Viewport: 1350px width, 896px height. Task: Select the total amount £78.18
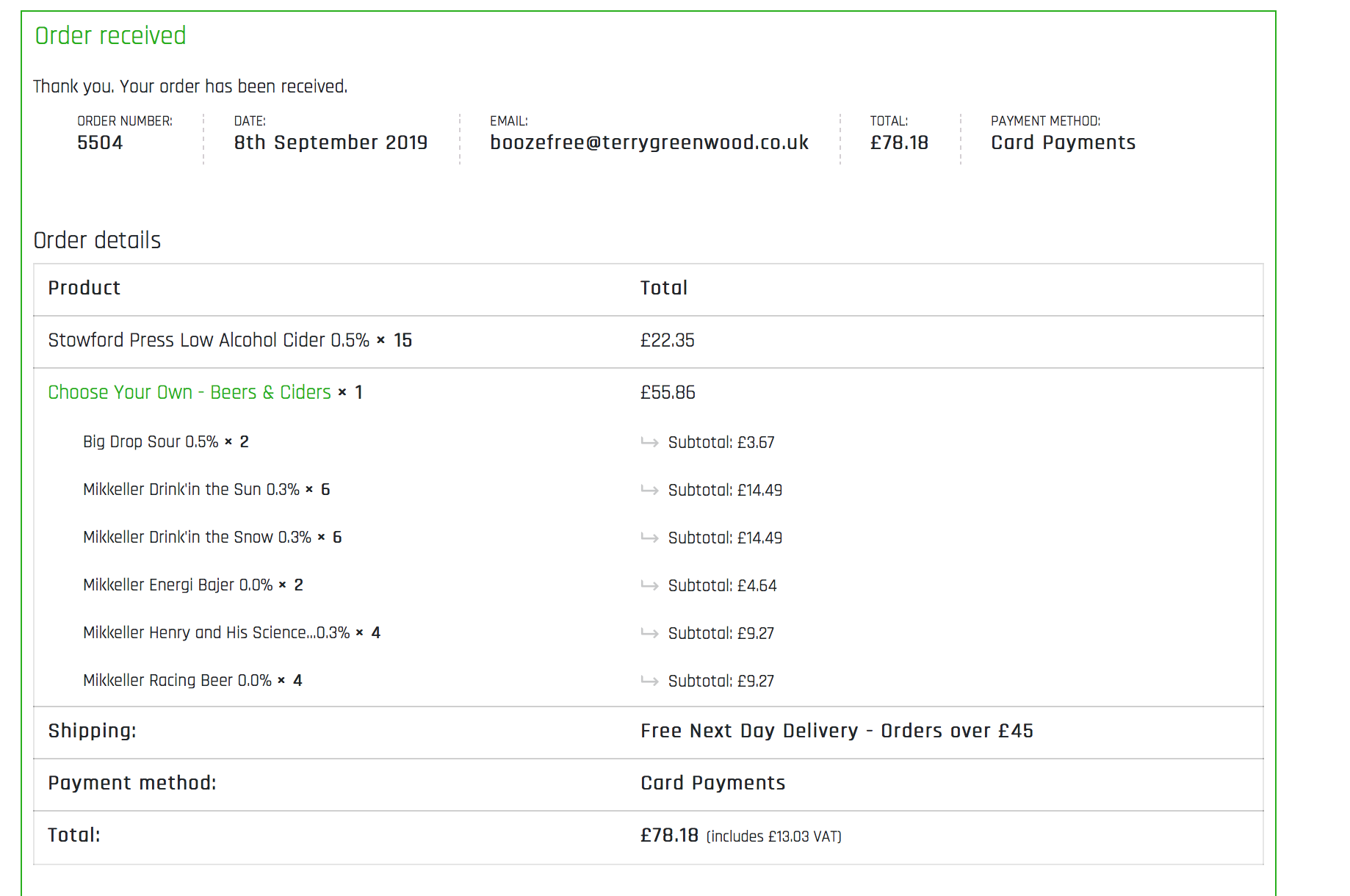tap(899, 142)
